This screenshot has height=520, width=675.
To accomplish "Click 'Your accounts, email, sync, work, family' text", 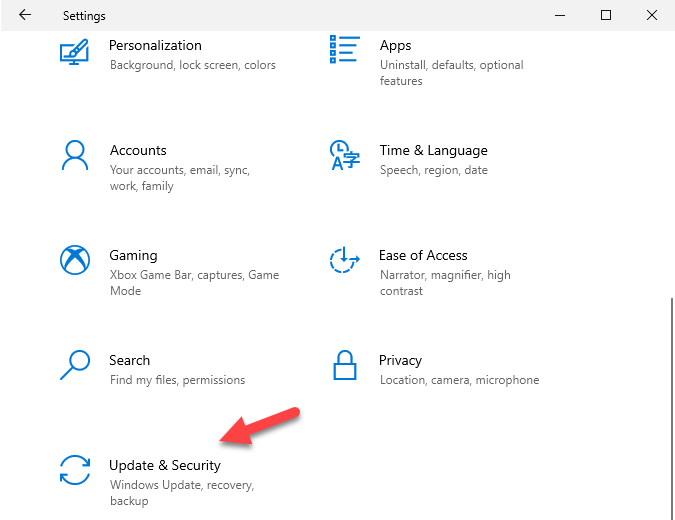I will [180, 178].
